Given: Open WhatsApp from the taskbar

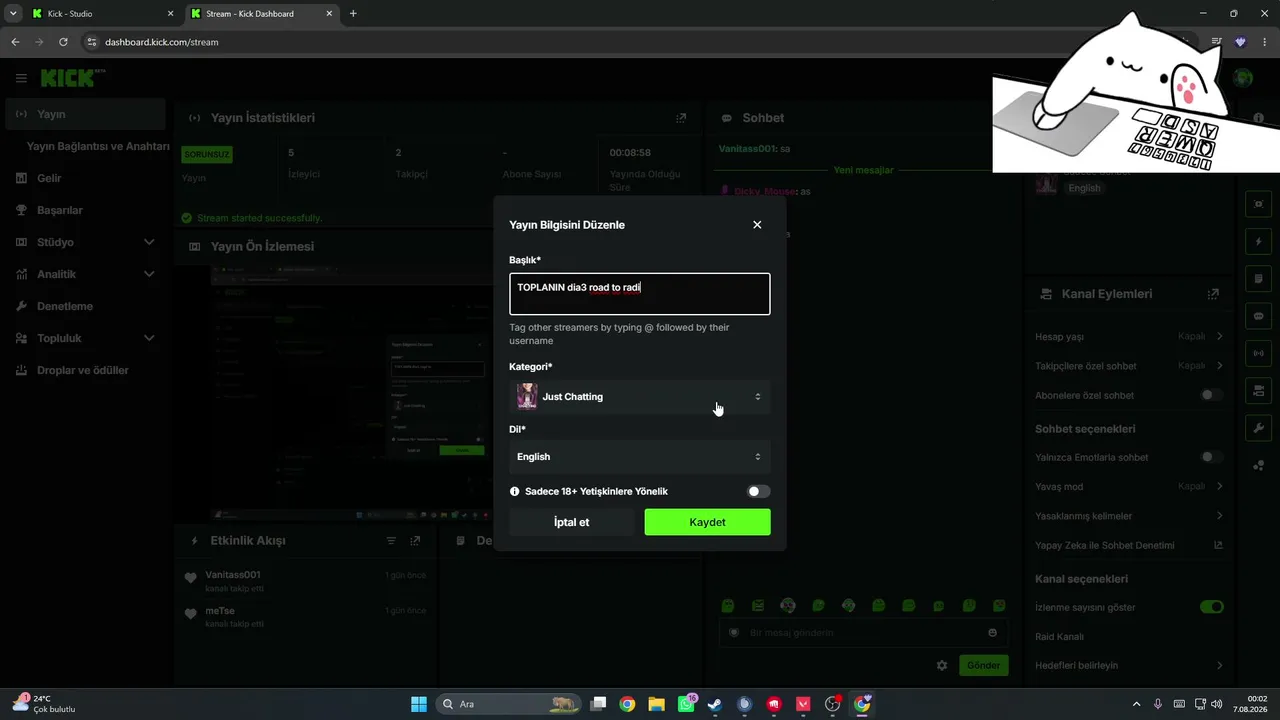Looking at the screenshot, I should pyautogui.click(x=686, y=704).
